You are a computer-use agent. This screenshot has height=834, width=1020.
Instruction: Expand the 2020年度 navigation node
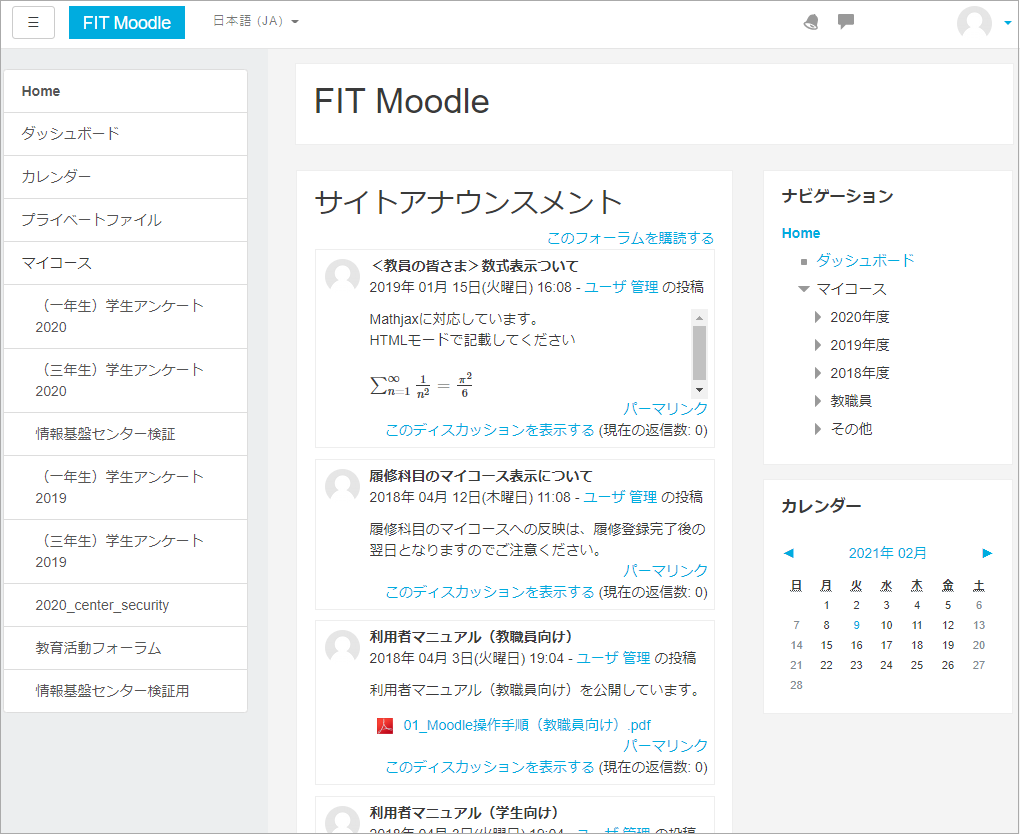[x=818, y=317]
